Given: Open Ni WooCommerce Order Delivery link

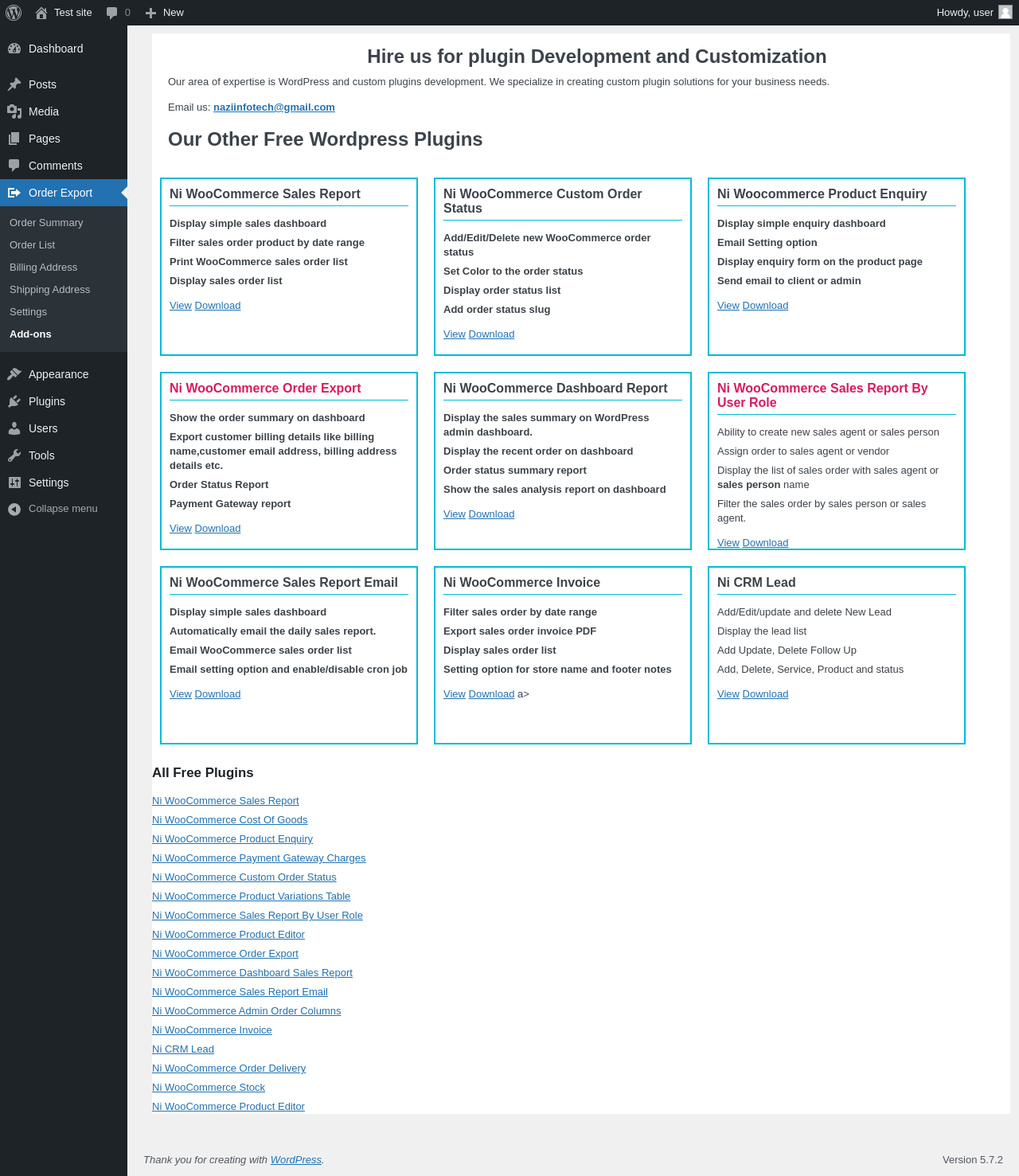Looking at the screenshot, I should 228,1069.
